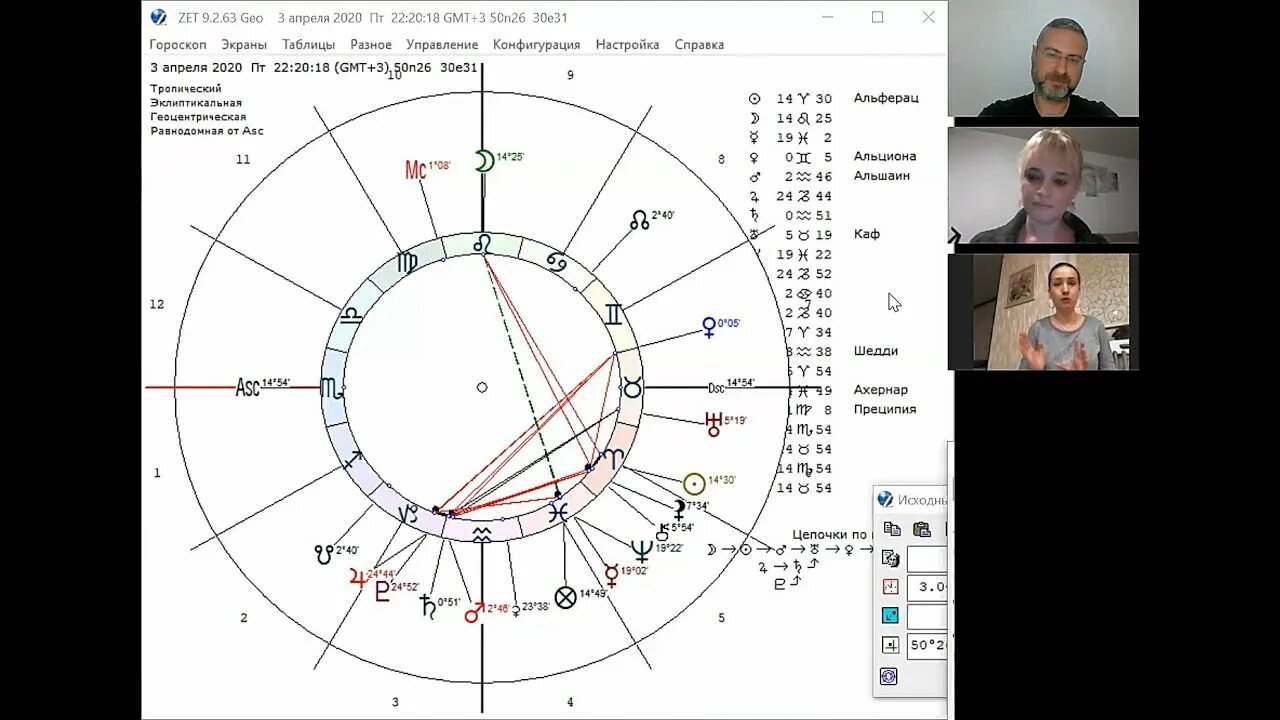Click star name Альшаин in table
The height and width of the screenshot is (720, 1280).
[882, 176]
